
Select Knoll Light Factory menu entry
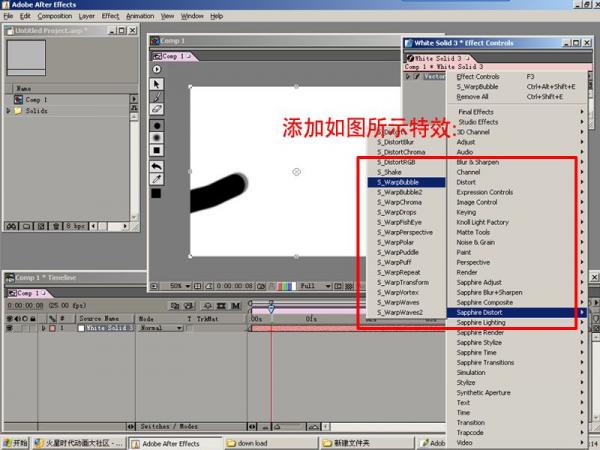(x=517, y=222)
